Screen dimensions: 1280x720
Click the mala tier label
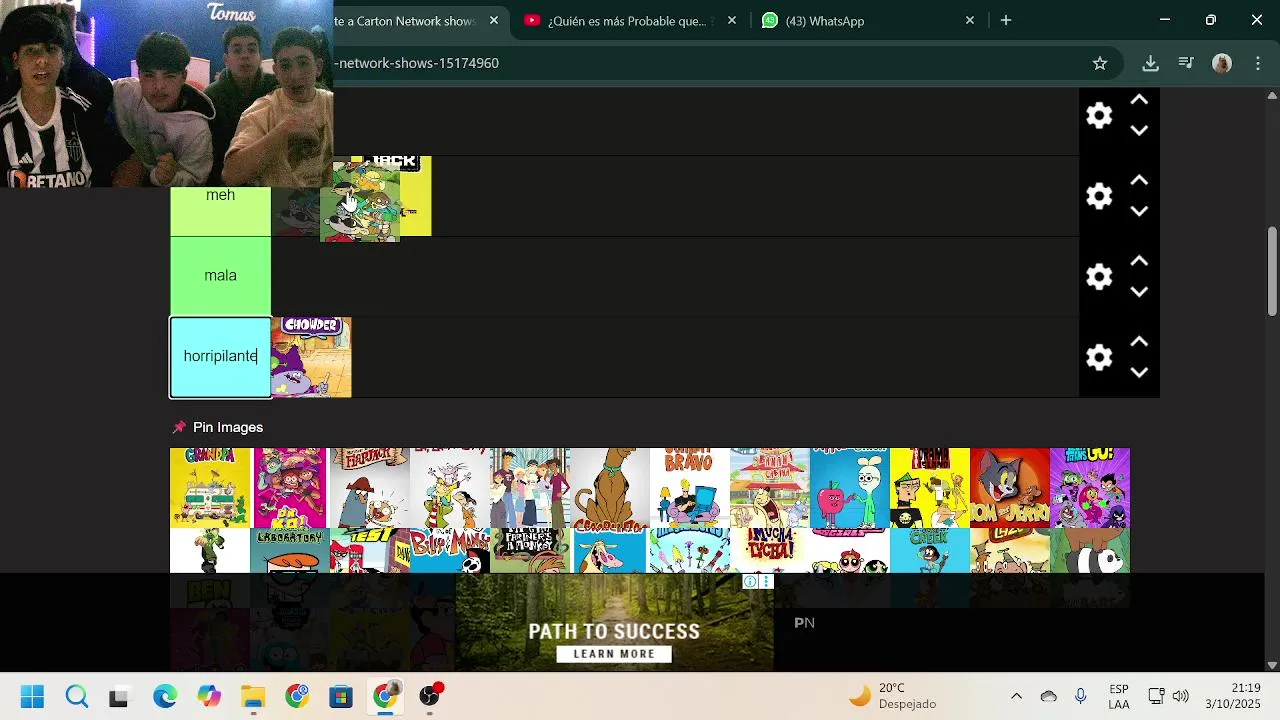click(x=220, y=276)
